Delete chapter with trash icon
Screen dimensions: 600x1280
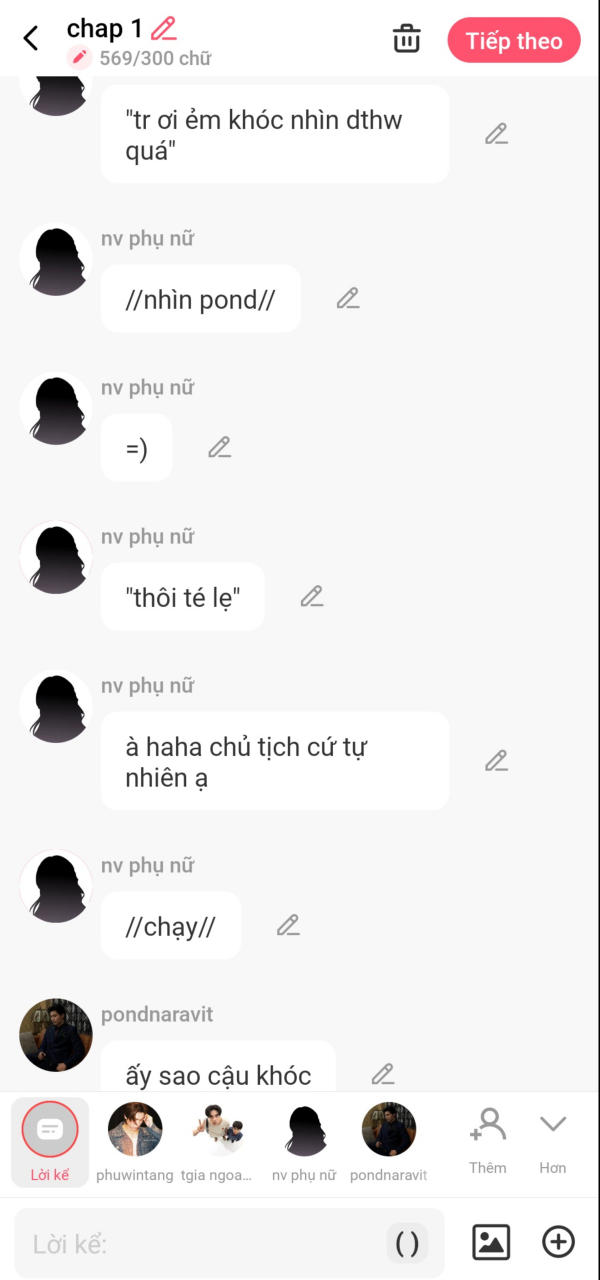click(x=406, y=40)
